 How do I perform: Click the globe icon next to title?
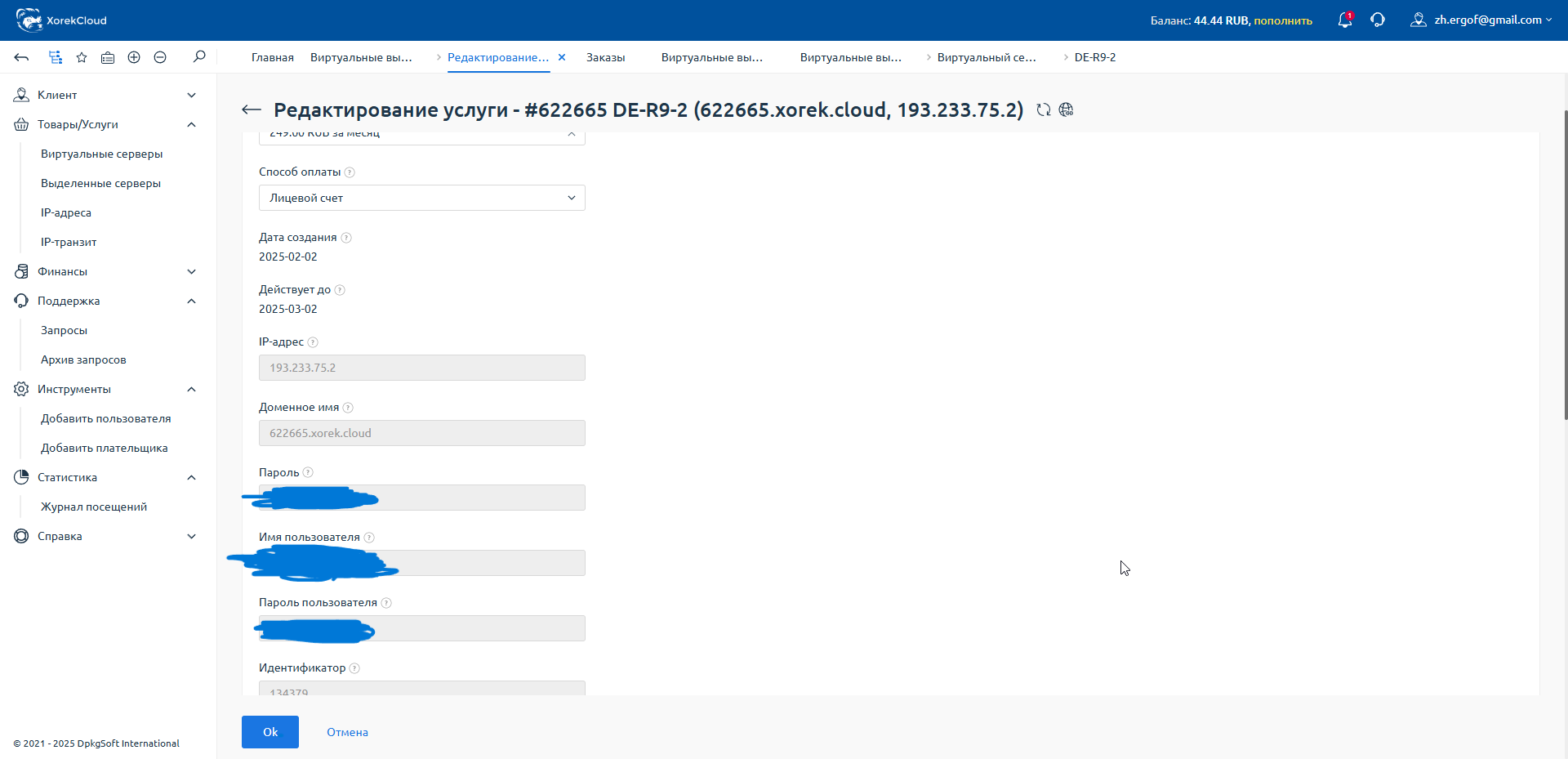[x=1066, y=109]
